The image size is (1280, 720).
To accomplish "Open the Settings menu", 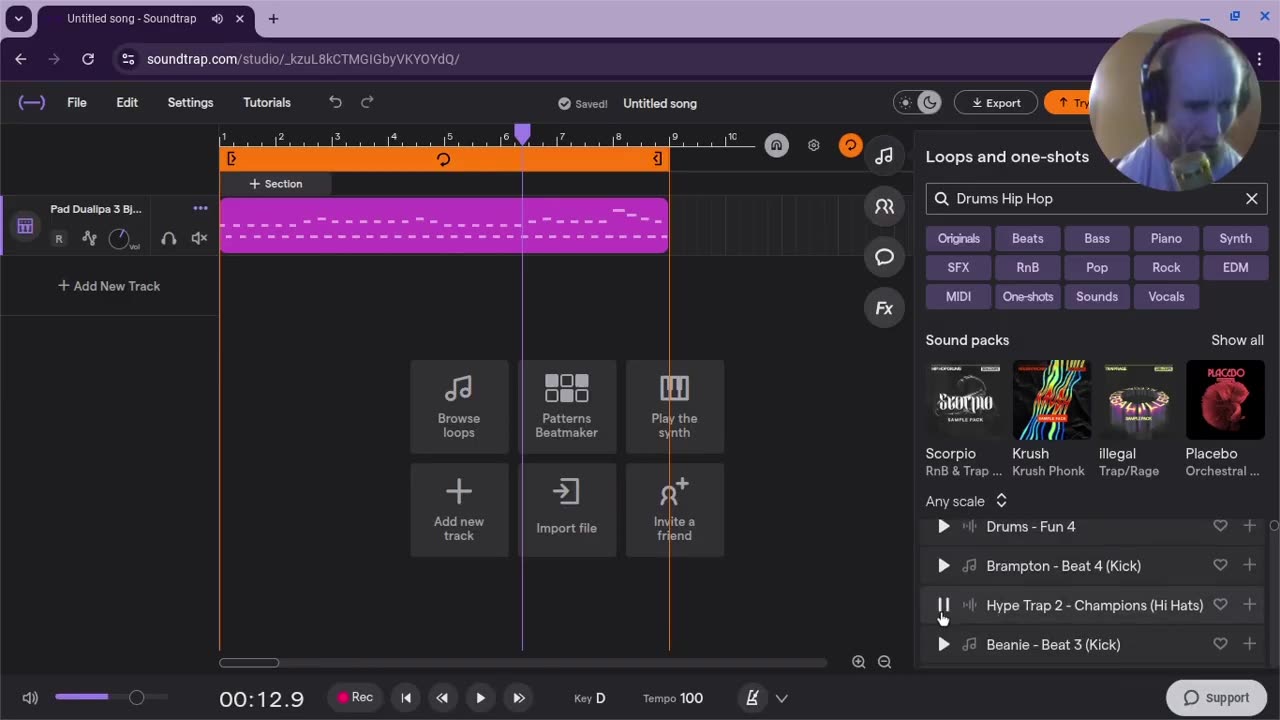I will click(190, 102).
